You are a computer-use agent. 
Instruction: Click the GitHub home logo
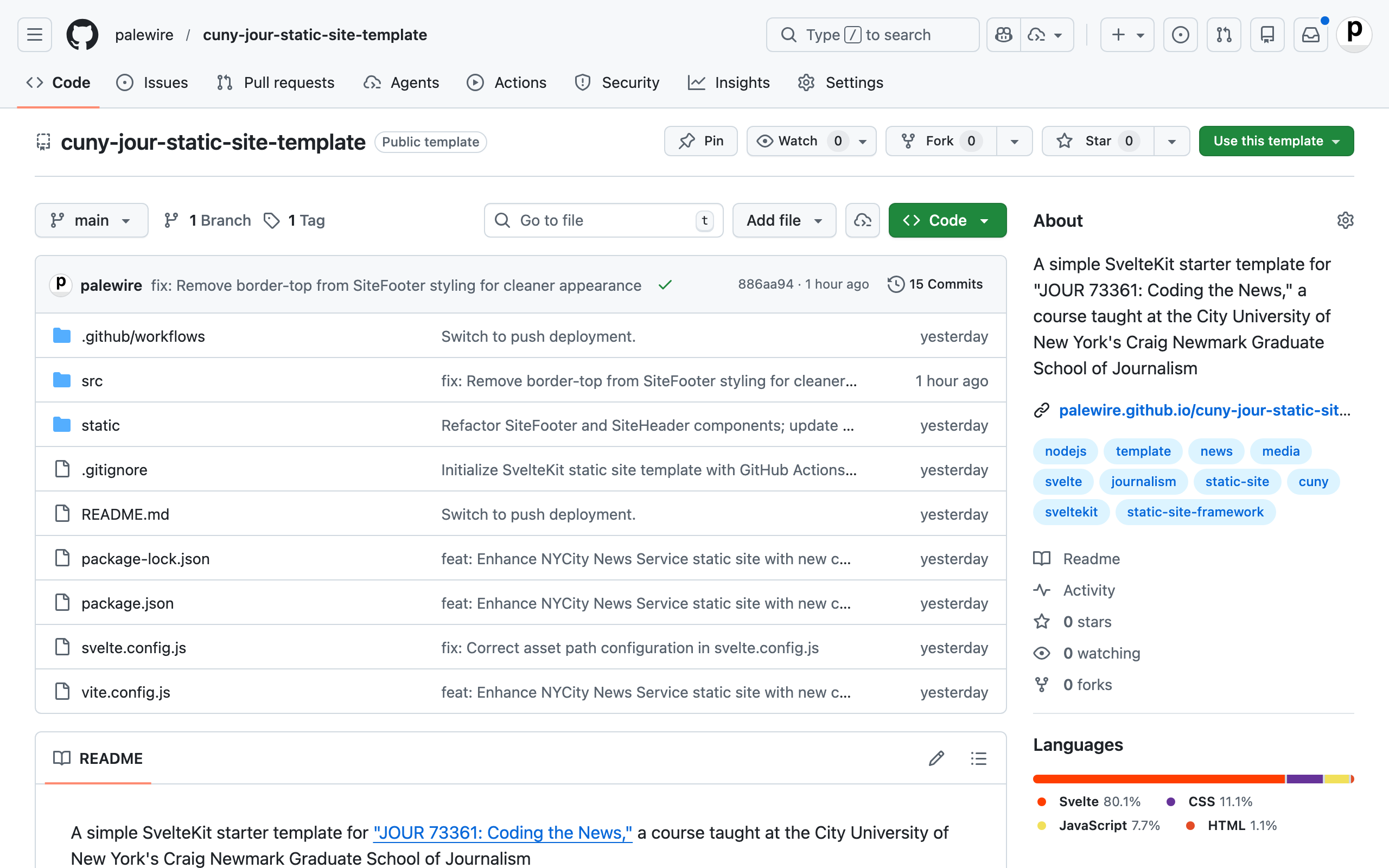coord(81,34)
